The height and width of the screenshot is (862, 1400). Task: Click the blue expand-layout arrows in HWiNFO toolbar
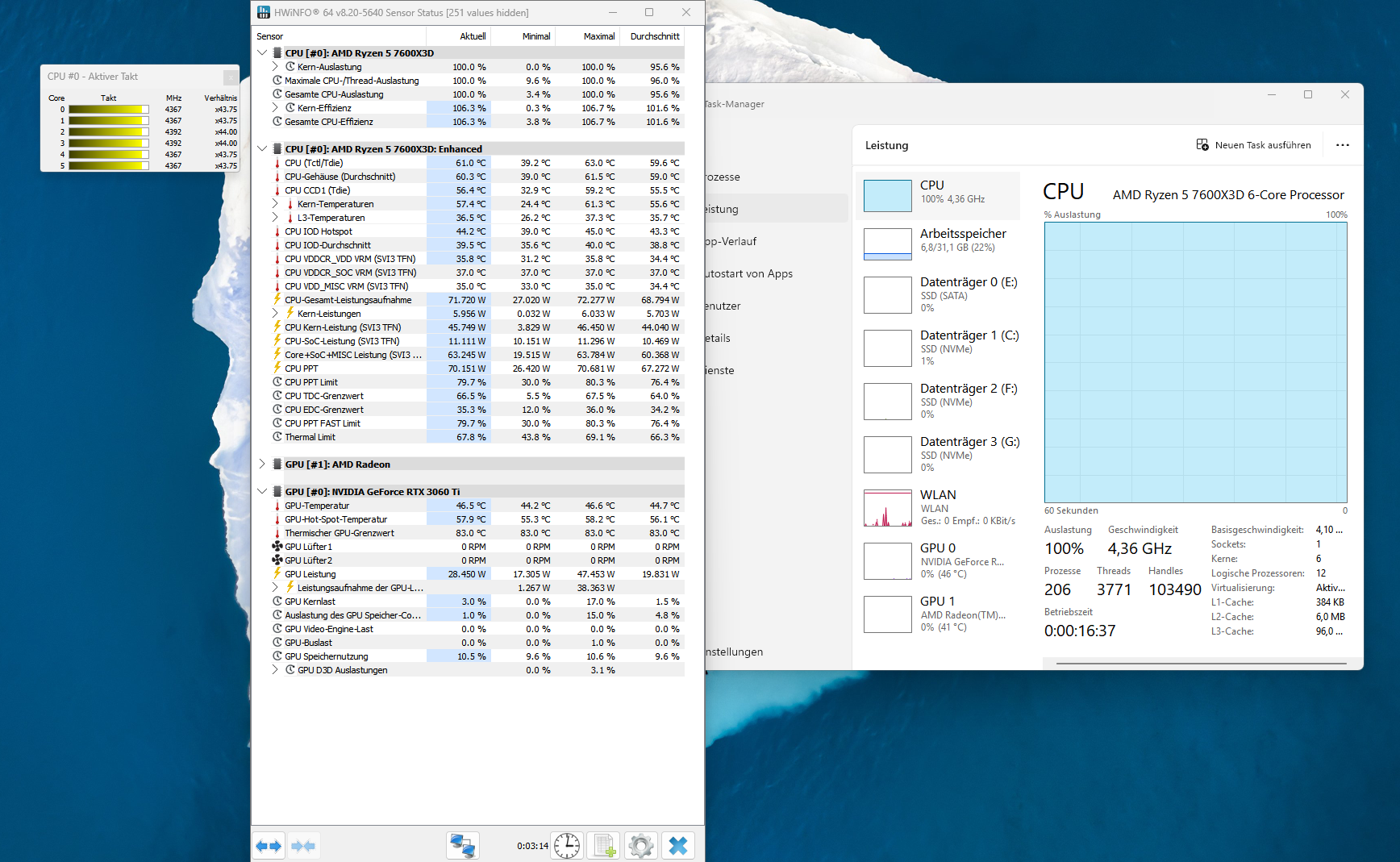click(x=269, y=846)
